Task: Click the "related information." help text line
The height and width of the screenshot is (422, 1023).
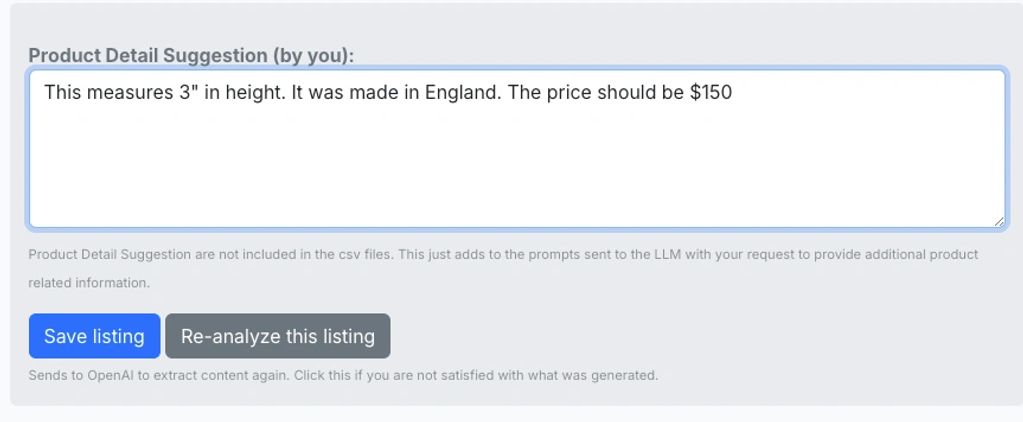Action: coord(88,283)
